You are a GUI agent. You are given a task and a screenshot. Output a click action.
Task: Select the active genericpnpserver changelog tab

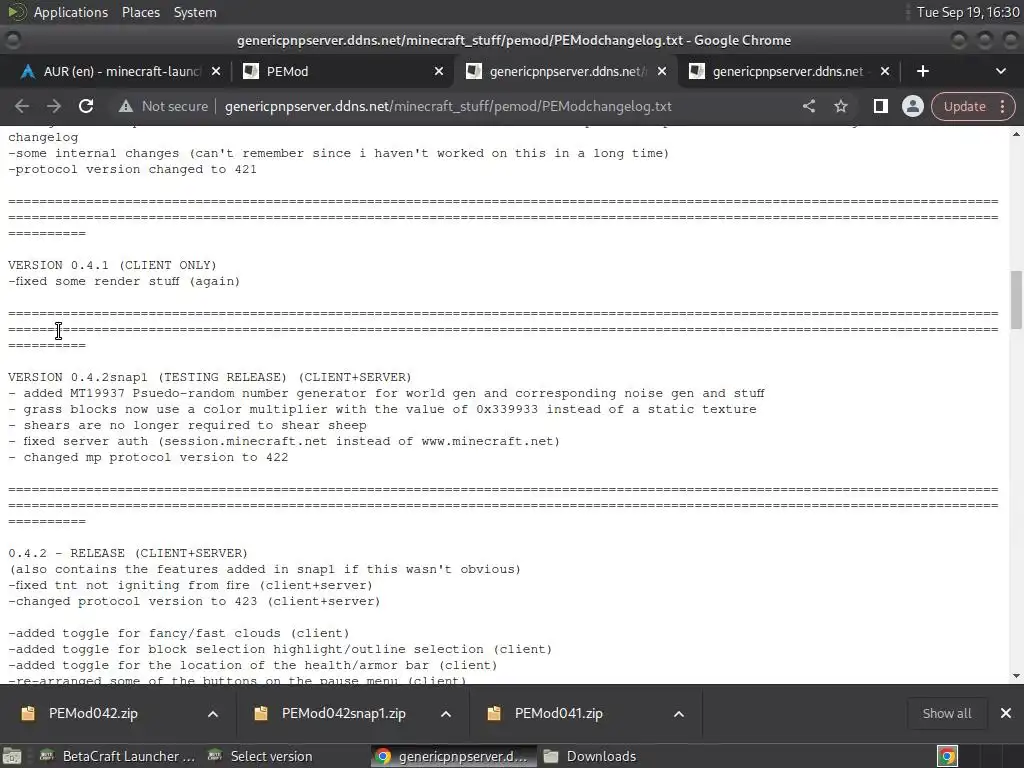point(567,71)
